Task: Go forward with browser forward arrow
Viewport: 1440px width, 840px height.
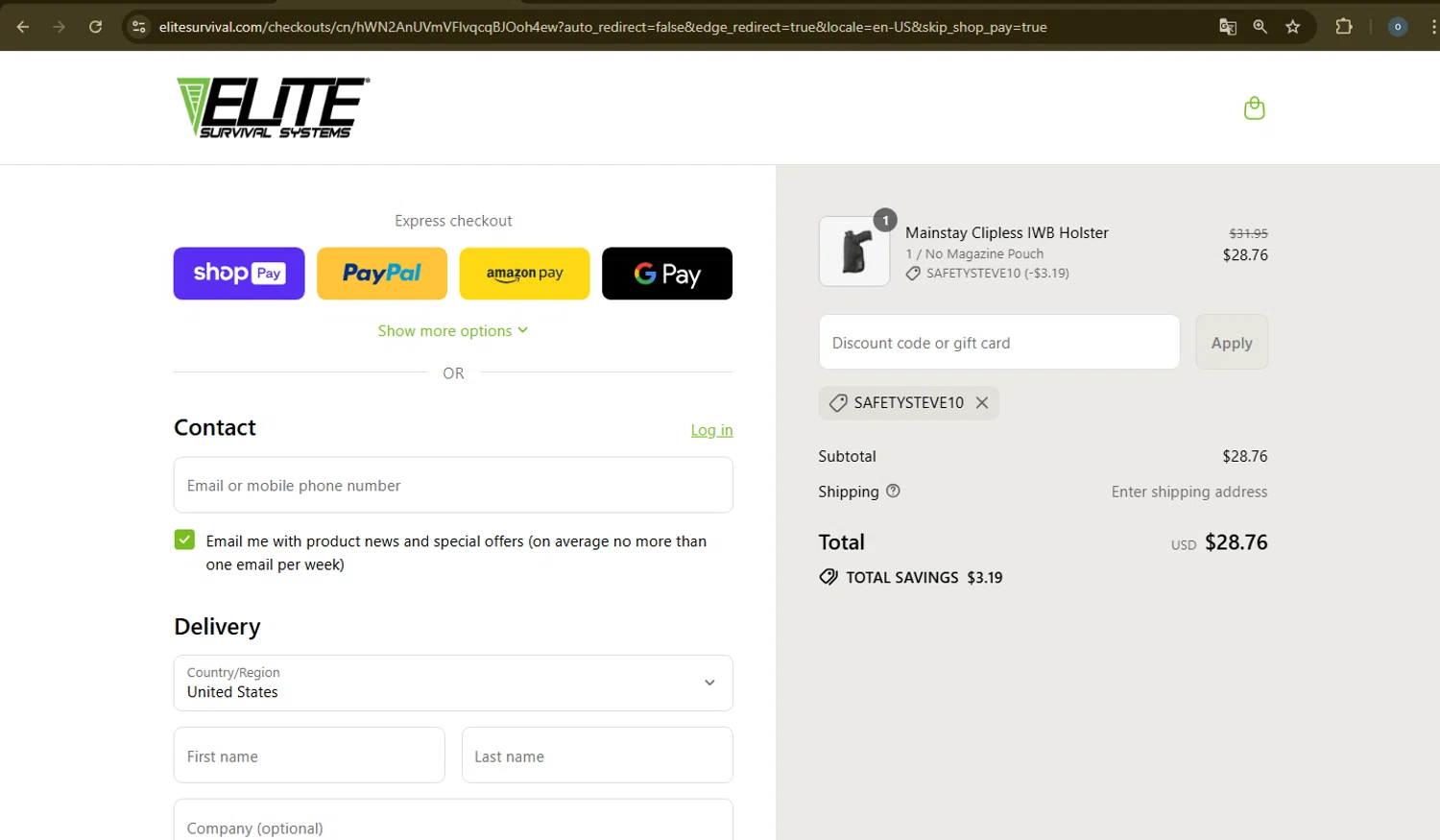Action: click(x=60, y=27)
